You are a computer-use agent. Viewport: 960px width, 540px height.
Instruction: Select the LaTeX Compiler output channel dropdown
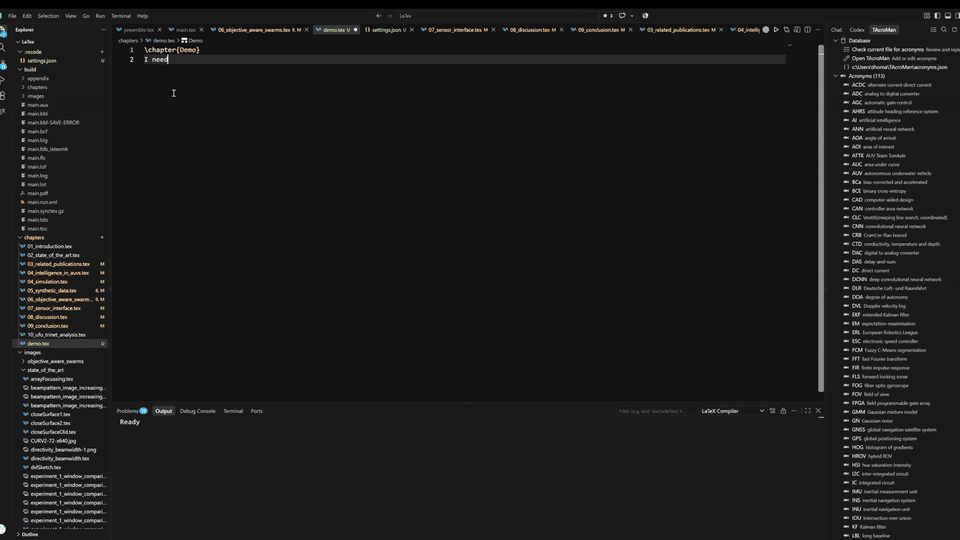click(x=732, y=411)
